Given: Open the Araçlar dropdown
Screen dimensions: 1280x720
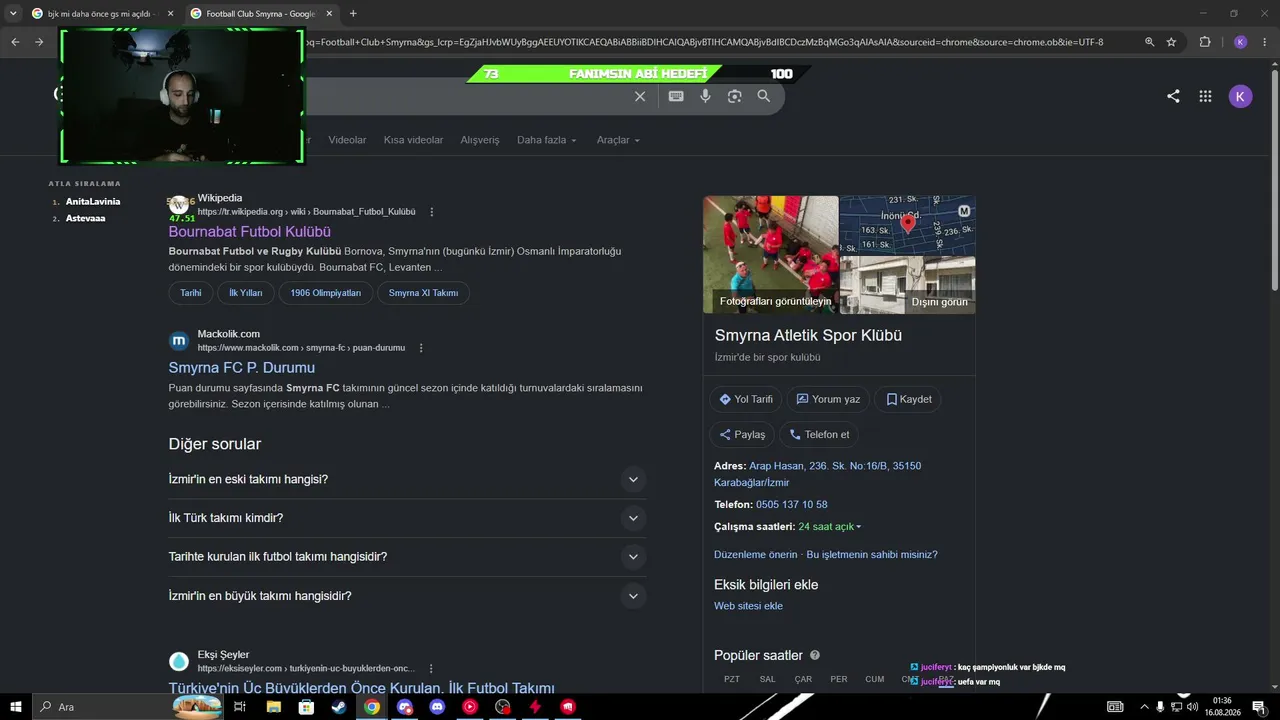Looking at the screenshot, I should click(618, 140).
